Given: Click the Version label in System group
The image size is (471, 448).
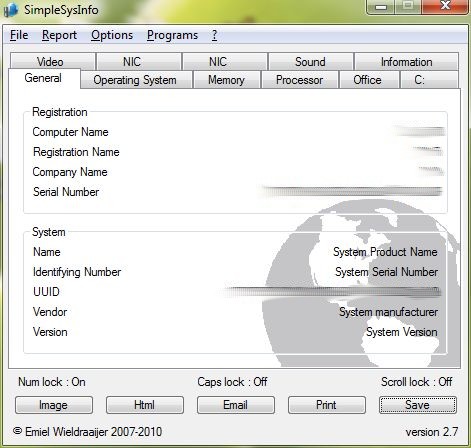Looking at the screenshot, I should (x=50, y=332).
